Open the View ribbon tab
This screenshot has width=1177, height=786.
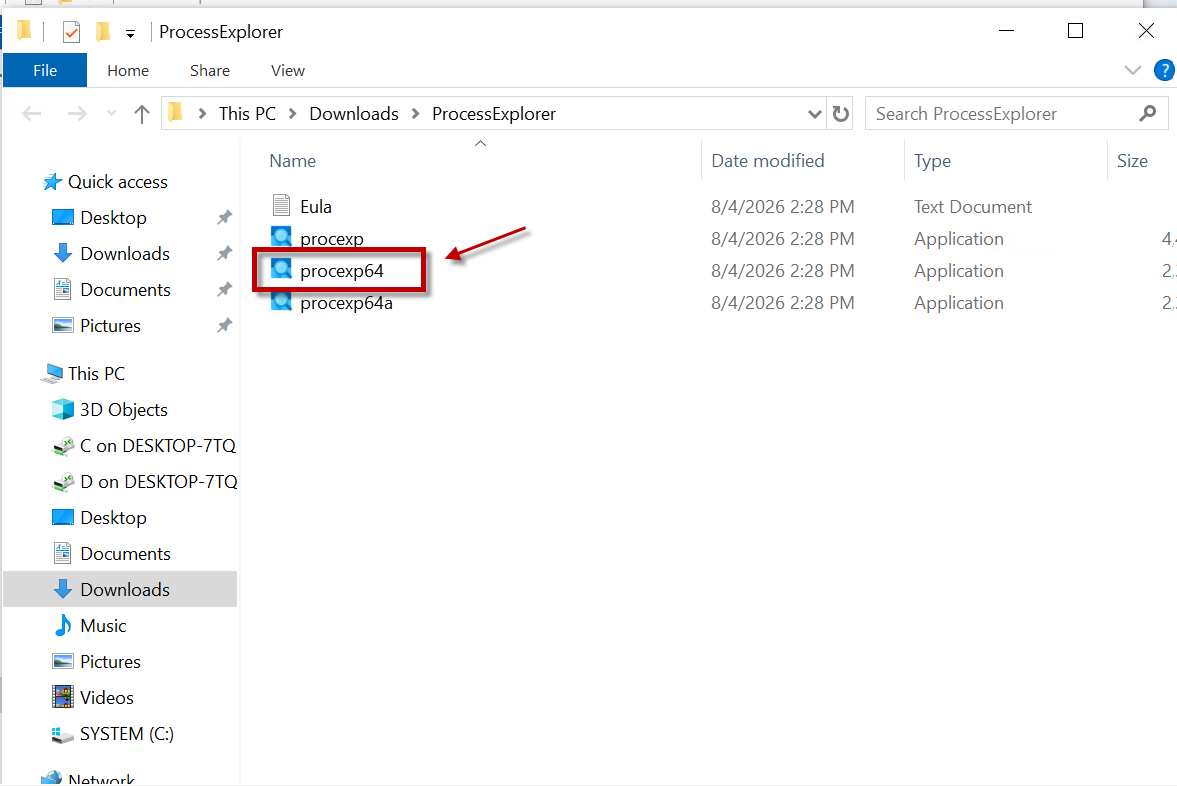[287, 71]
